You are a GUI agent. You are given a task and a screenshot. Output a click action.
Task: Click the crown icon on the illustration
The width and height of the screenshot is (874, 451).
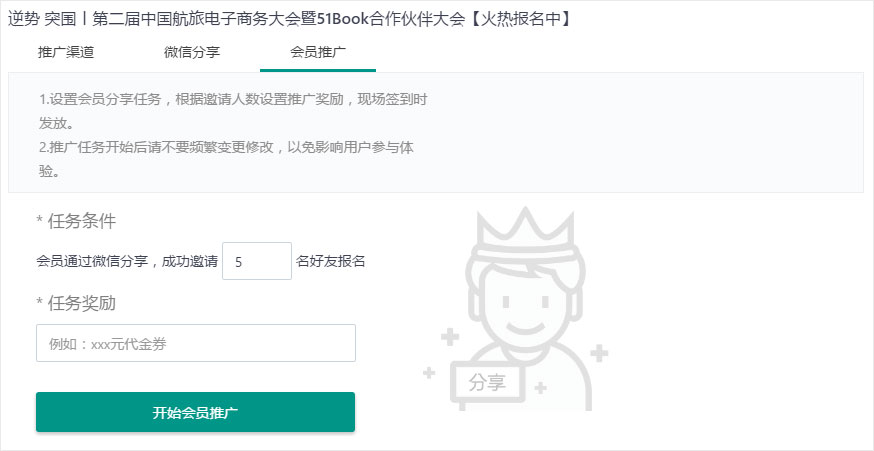point(526,230)
